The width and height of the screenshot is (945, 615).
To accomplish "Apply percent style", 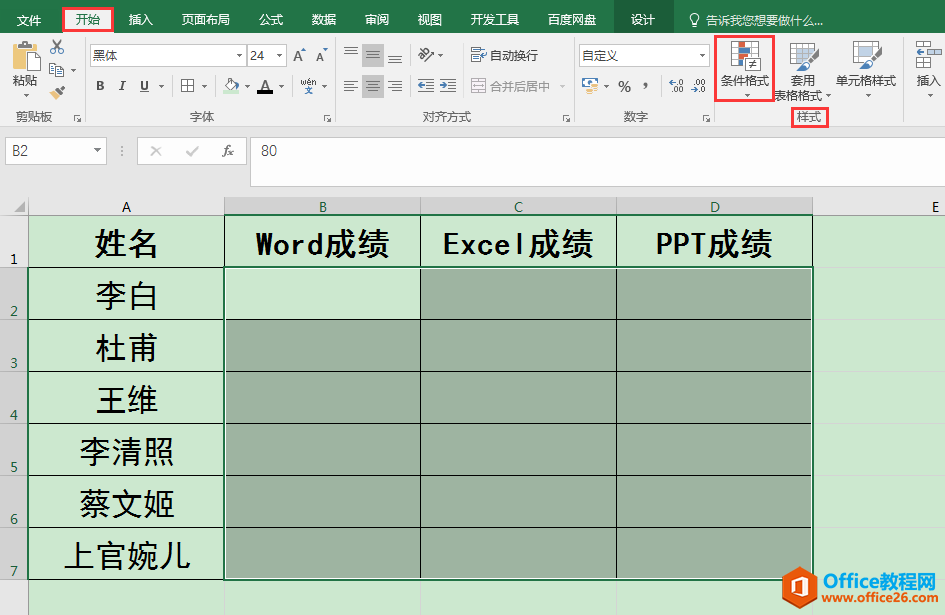I will pos(624,86).
